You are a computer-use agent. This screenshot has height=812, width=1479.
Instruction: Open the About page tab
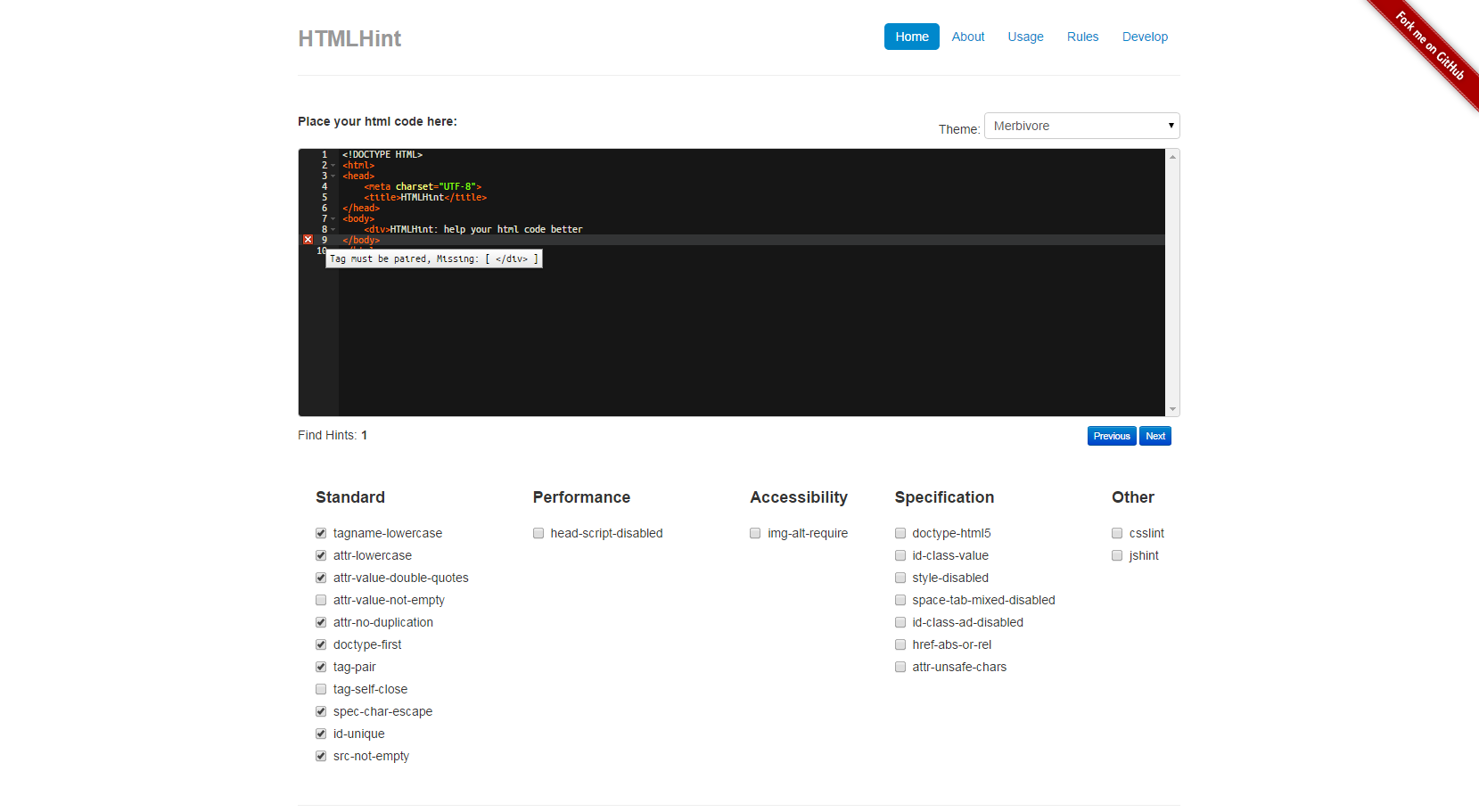[x=967, y=37]
